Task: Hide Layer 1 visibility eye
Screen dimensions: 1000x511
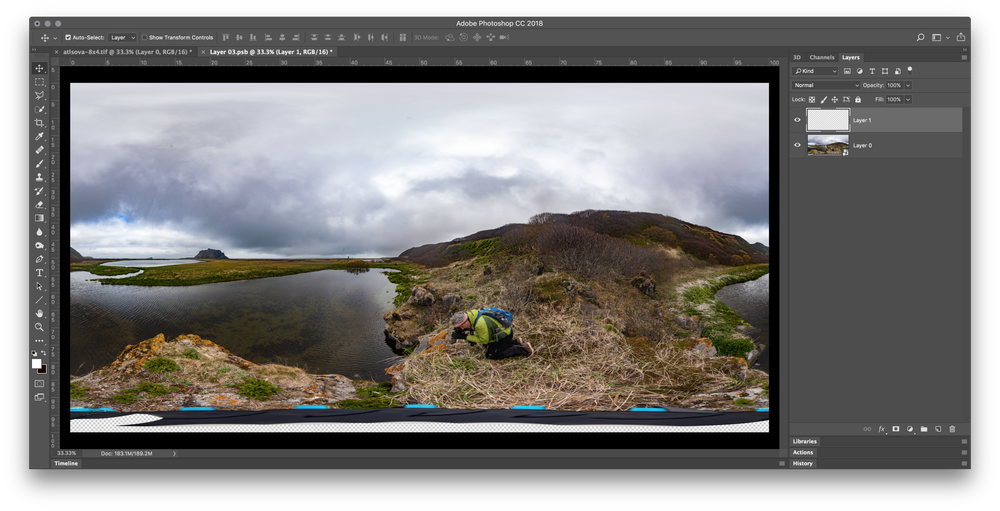Action: (797, 120)
